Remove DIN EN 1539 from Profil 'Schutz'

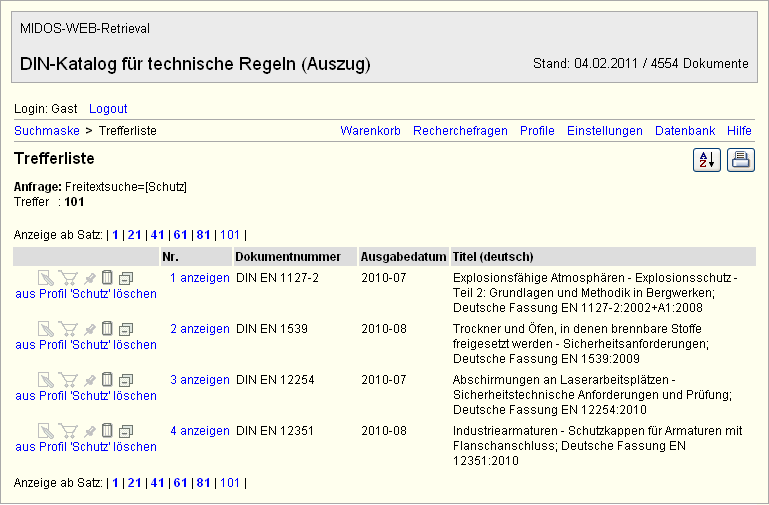(x=86, y=345)
